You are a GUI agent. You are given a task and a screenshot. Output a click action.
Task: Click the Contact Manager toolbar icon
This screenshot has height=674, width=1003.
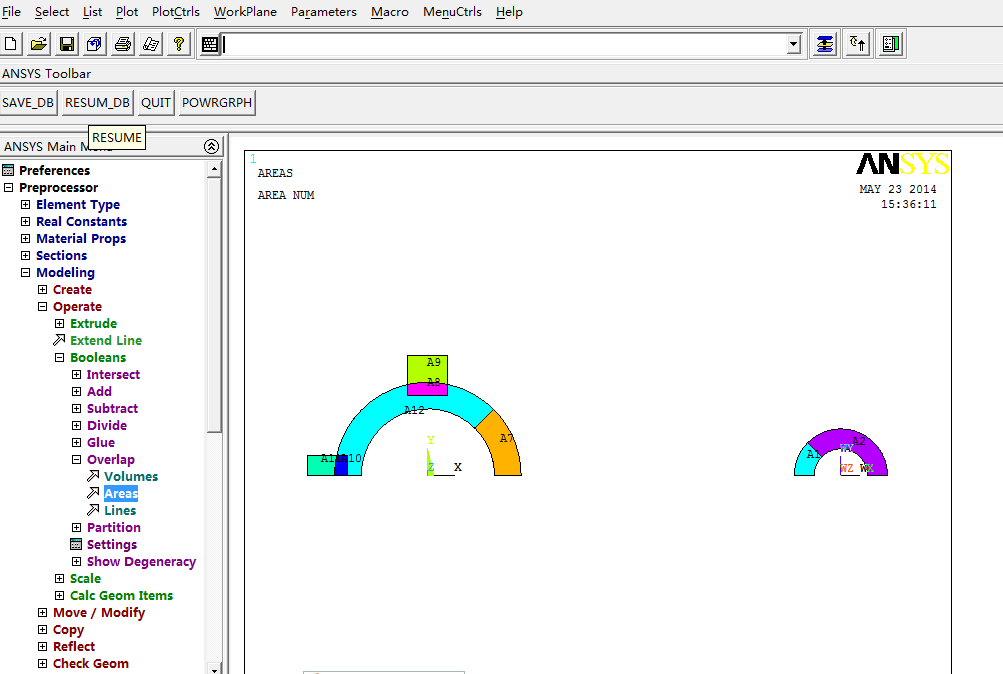coord(890,44)
